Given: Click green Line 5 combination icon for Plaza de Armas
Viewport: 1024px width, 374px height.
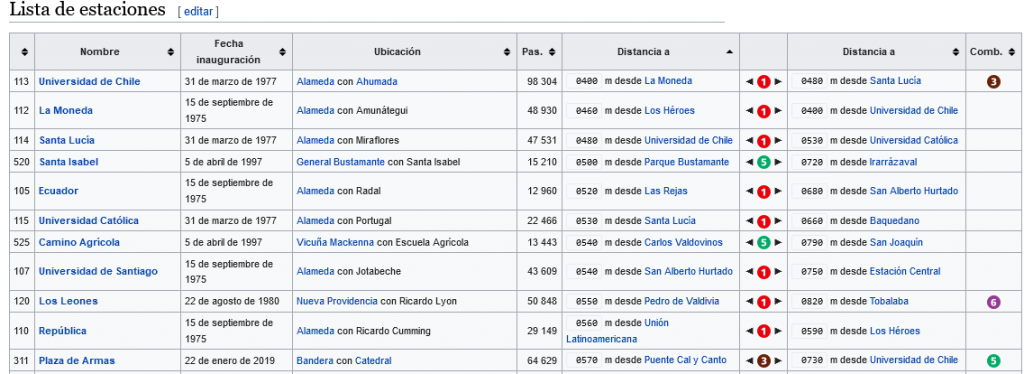Looking at the screenshot, I should [x=993, y=360].
